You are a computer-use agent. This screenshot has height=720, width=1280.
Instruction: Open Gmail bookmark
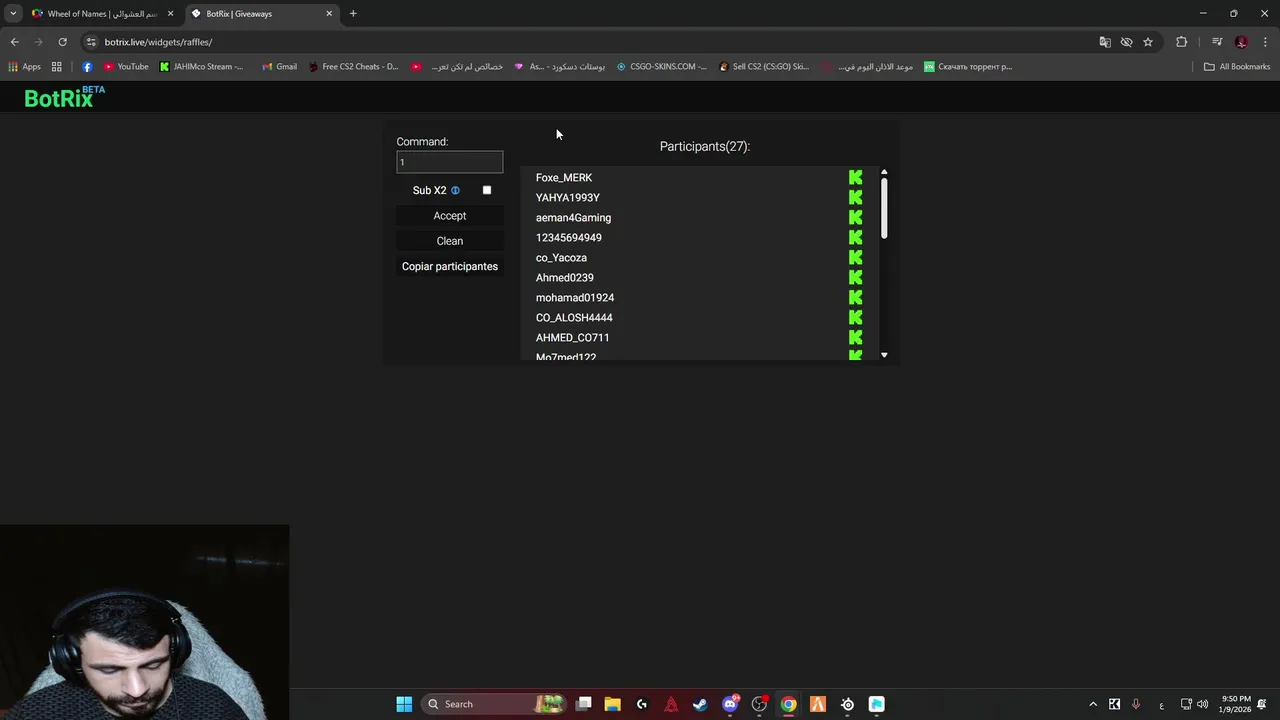tap(279, 67)
